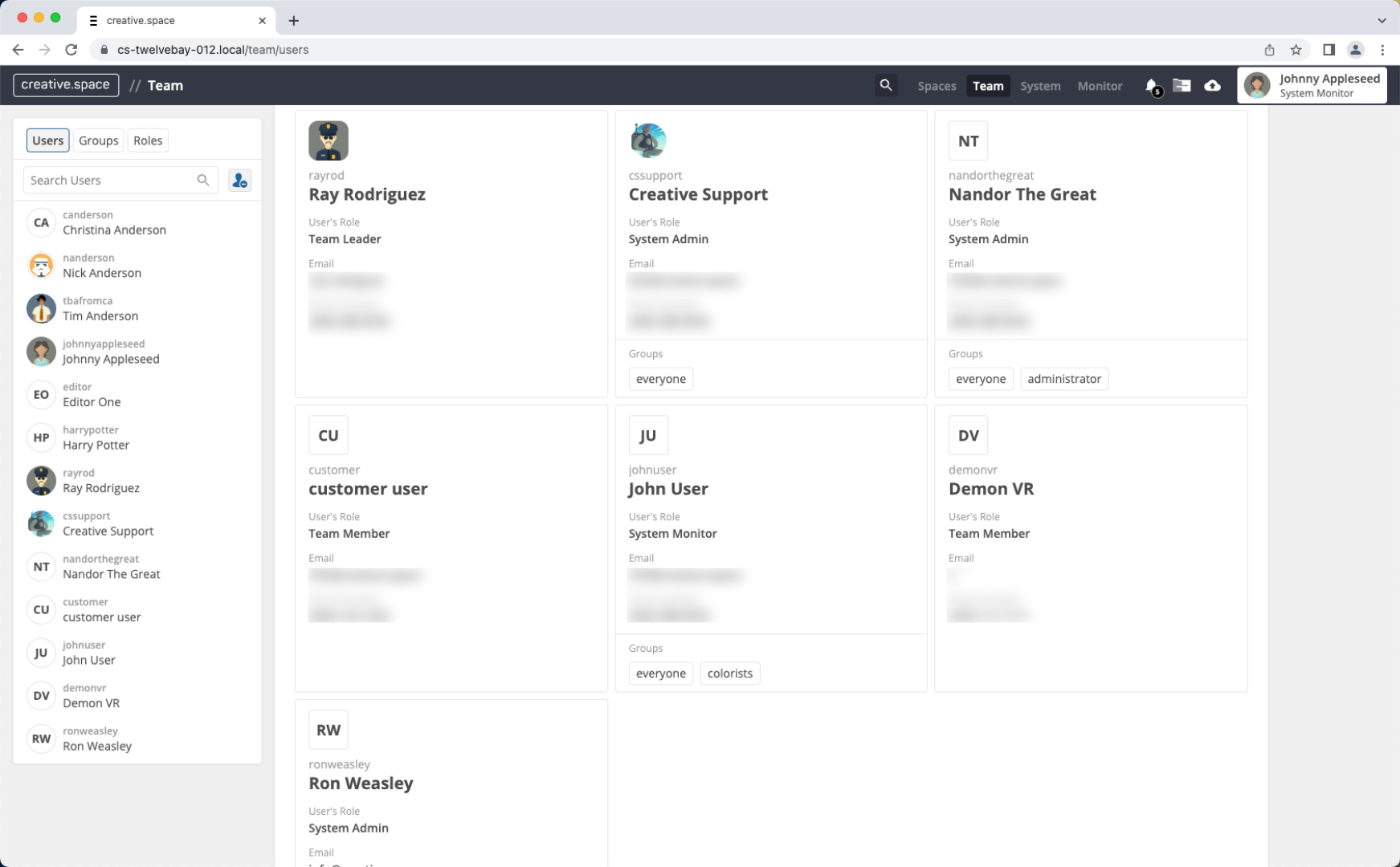Select Harry Potter in the user list

click(x=137, y=438)
